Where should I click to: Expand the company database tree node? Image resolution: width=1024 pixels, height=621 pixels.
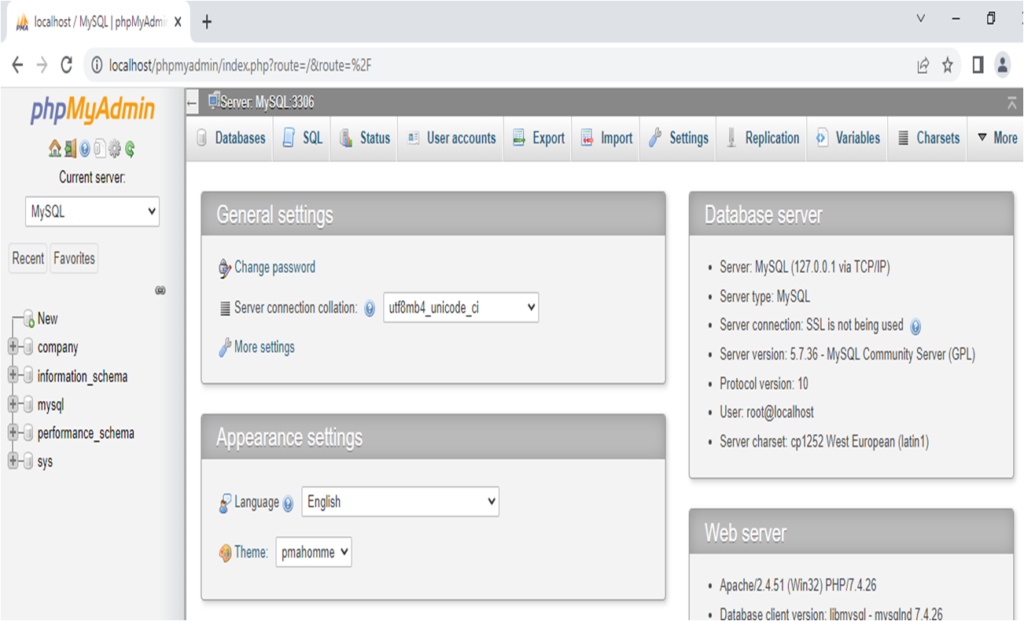(x=11, y=347)
